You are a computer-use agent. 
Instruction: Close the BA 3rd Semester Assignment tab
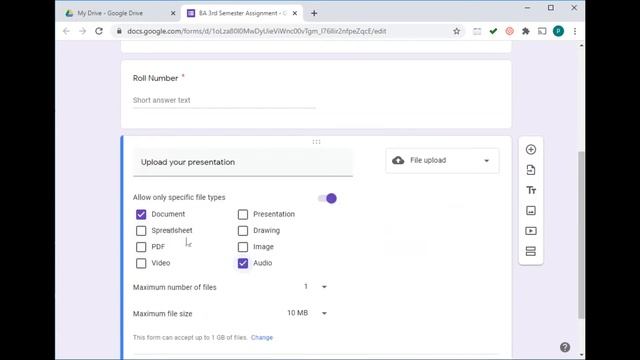click(x=295, y=13)
